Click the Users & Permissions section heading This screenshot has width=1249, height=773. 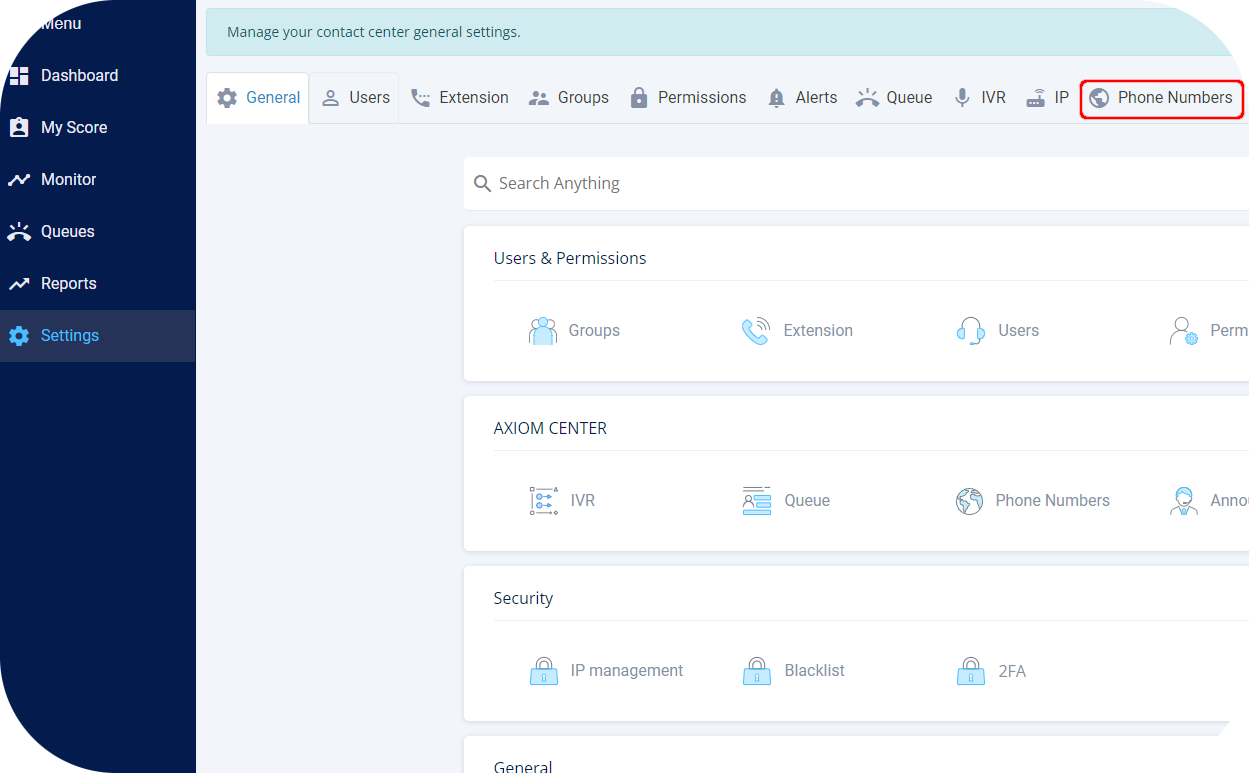570,258
